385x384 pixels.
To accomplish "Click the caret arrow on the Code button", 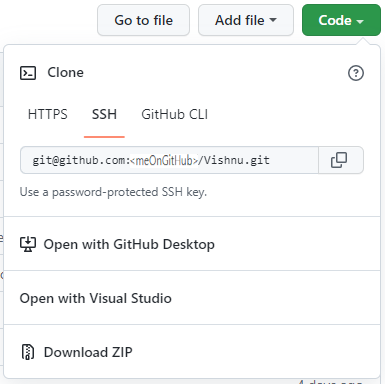I will pyautogui.click(x=360, y=21).
